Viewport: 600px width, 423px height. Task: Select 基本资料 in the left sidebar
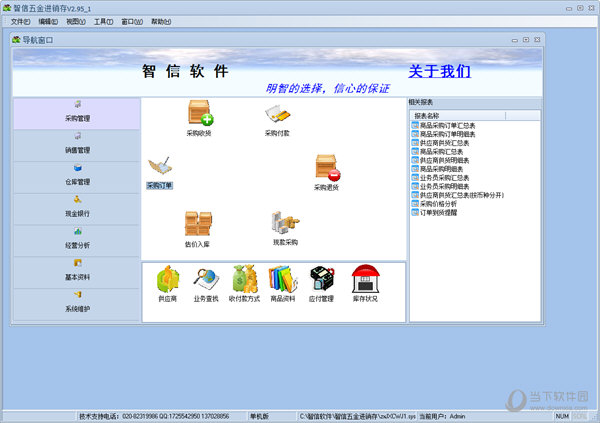pyautogui.click(x=77, y=273)
